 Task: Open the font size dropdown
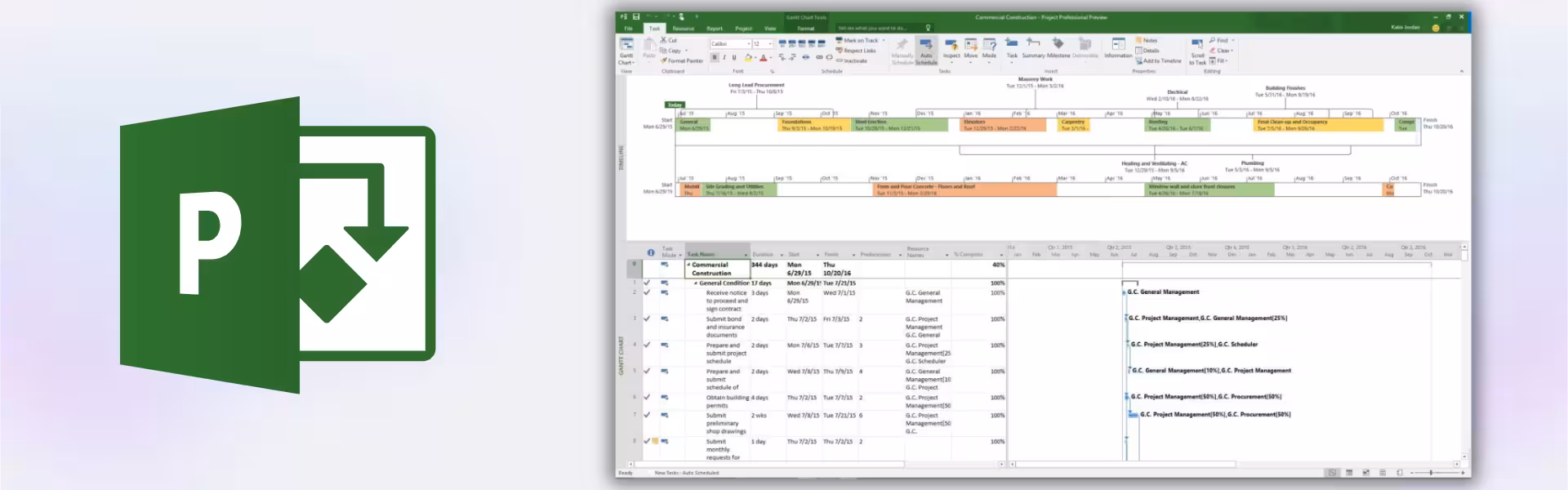coord(770,44)
